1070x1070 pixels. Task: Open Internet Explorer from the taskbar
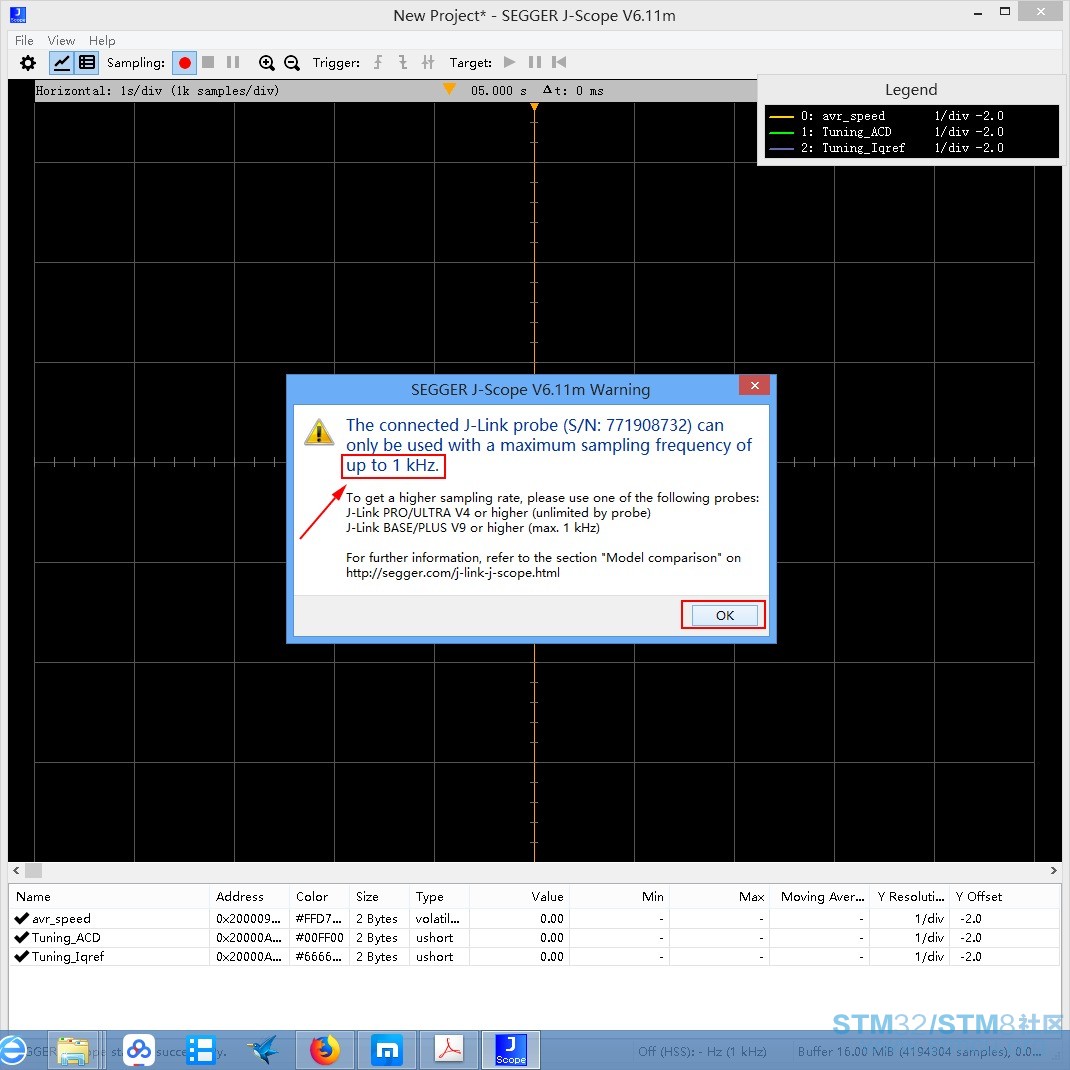(12, 1050)
